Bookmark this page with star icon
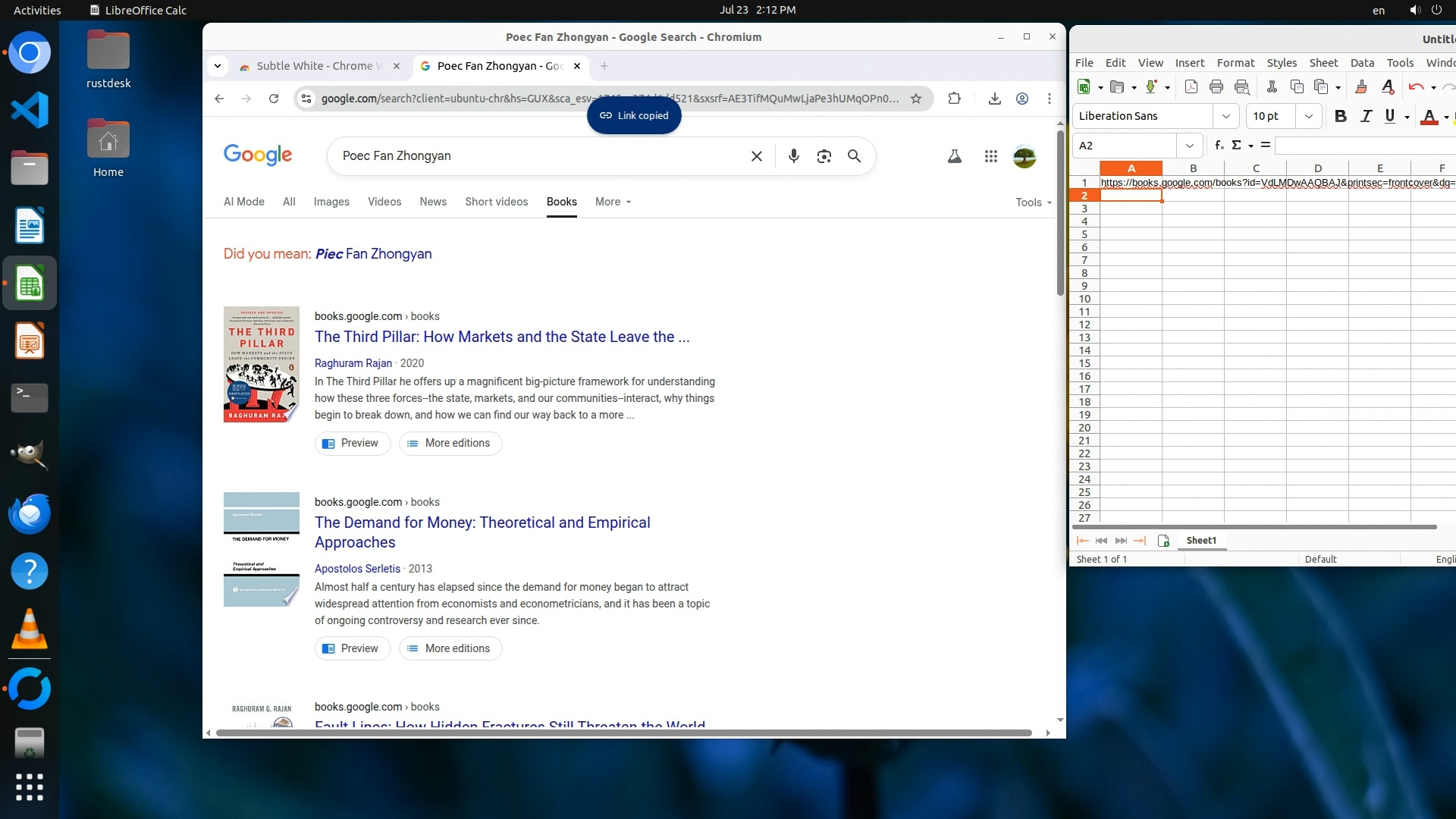 tap(916, 99)
